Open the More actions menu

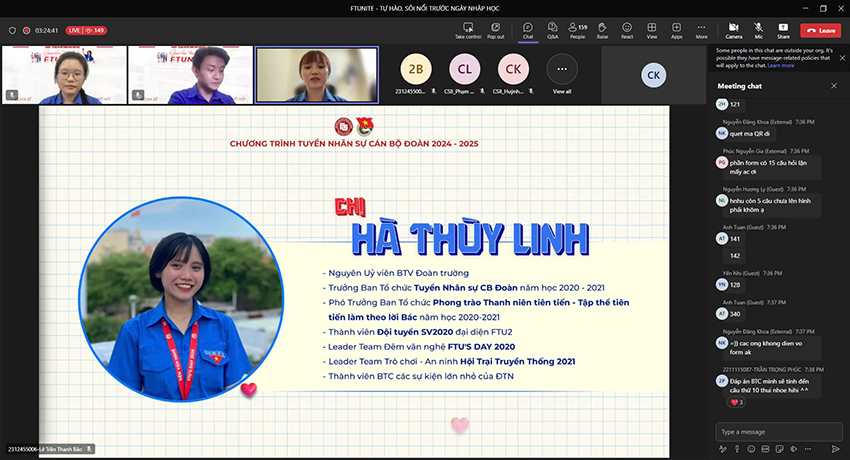click(701, 31)
